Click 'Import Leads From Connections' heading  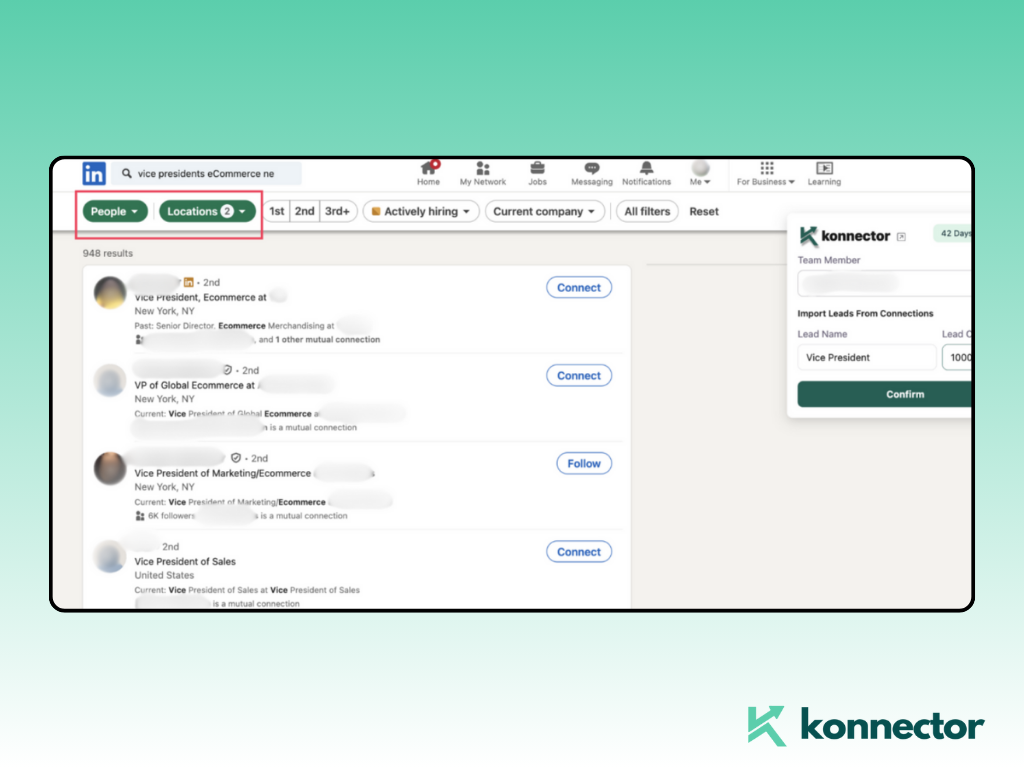(x=865, y=313)
